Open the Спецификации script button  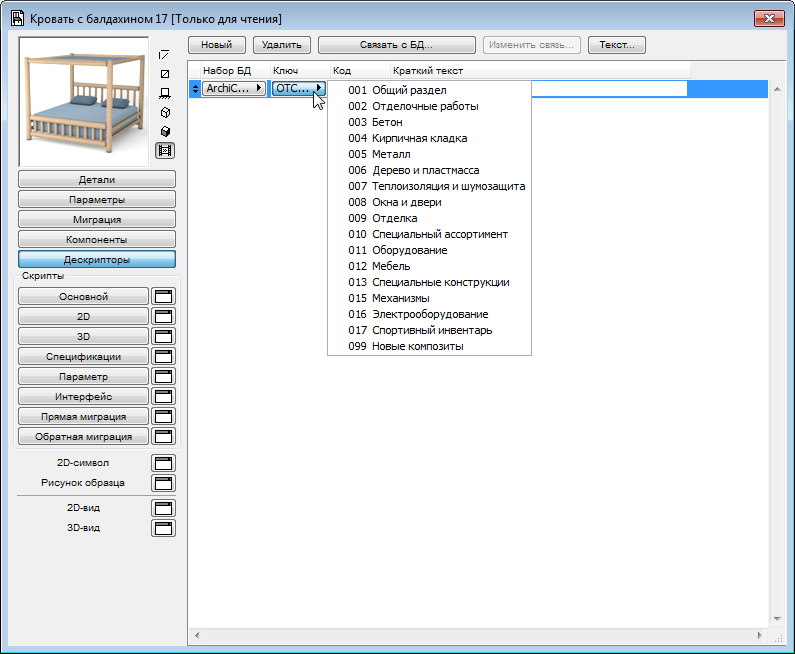[x=84, y=356]
